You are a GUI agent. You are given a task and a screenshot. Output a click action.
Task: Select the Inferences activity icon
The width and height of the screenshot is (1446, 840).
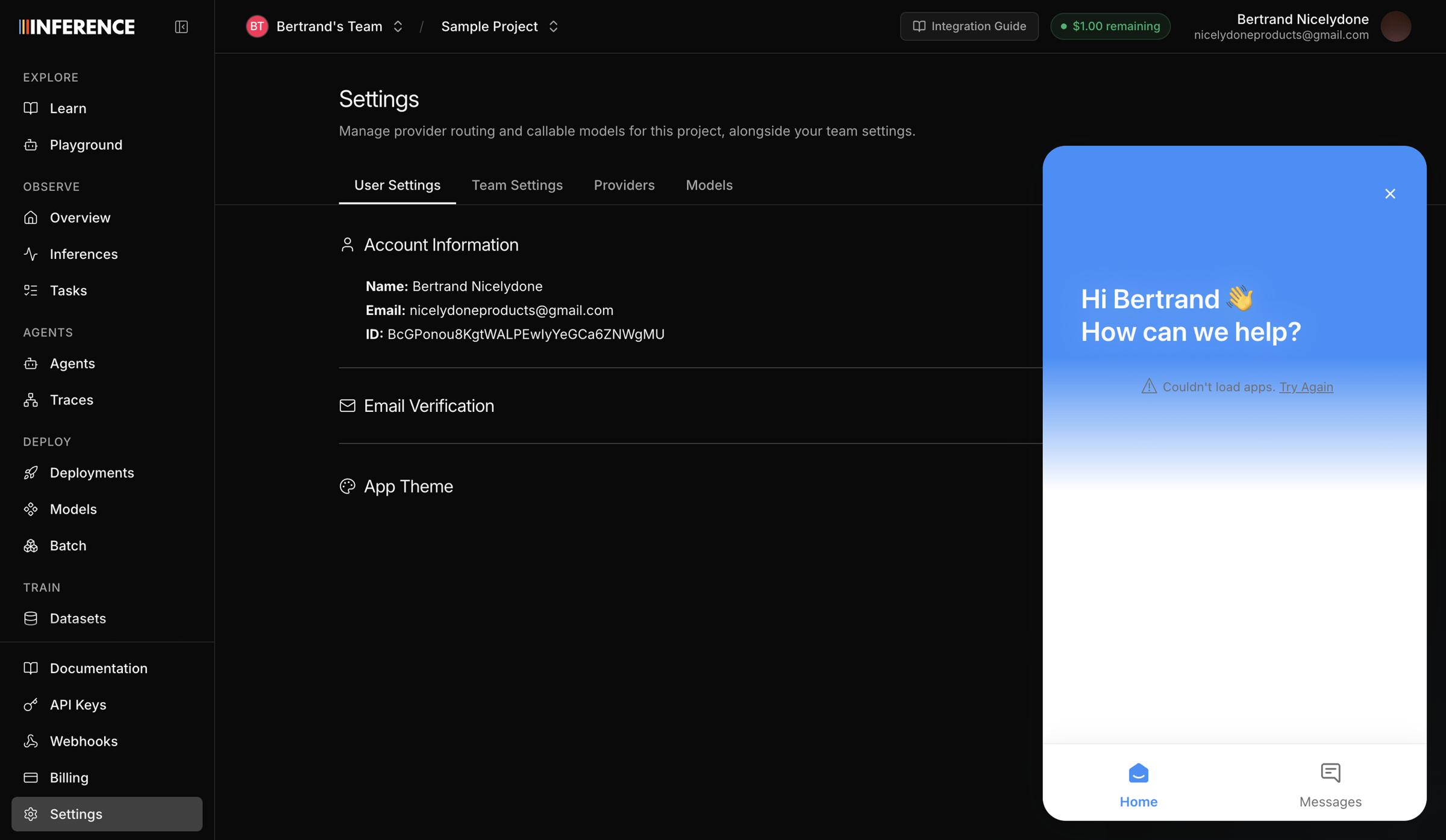tap(31, 254)
